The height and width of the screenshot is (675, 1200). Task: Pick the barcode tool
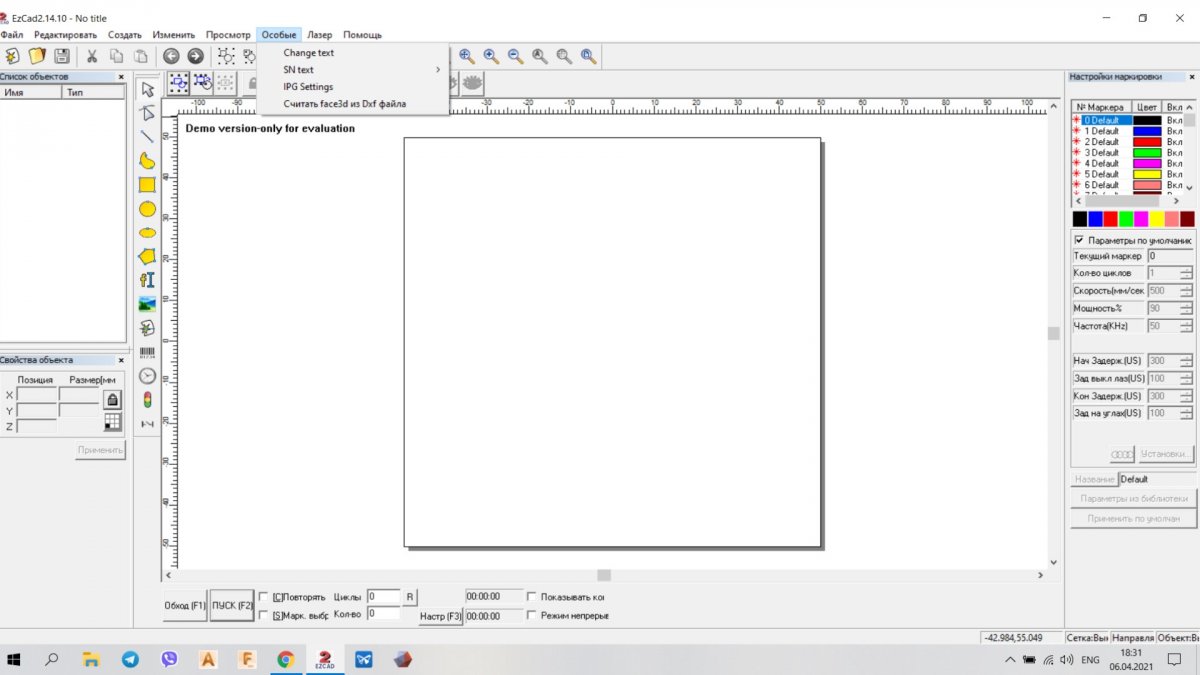pyautogui.click(x=147, y=352)
